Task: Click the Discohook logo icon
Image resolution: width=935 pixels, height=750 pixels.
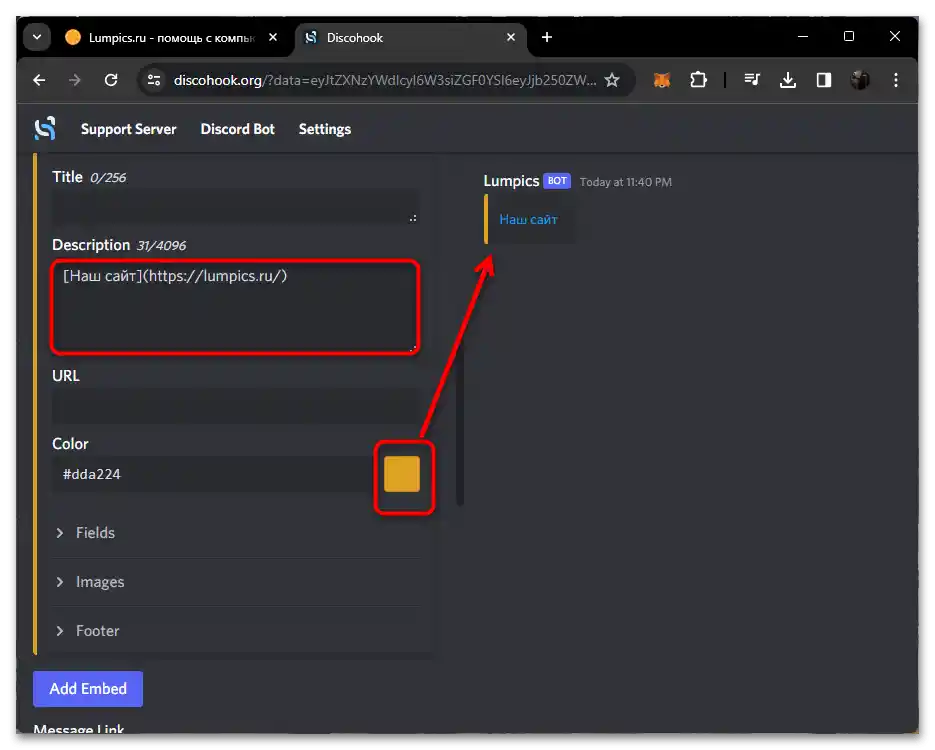Action: coord(45,129)
